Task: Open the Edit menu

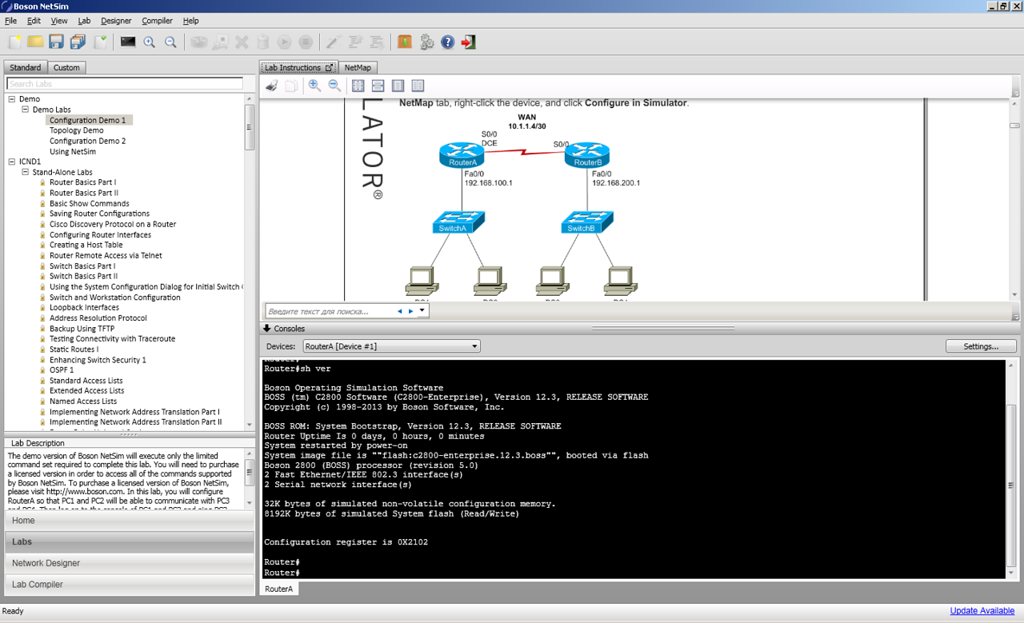Action: click(x=33, y=21)
